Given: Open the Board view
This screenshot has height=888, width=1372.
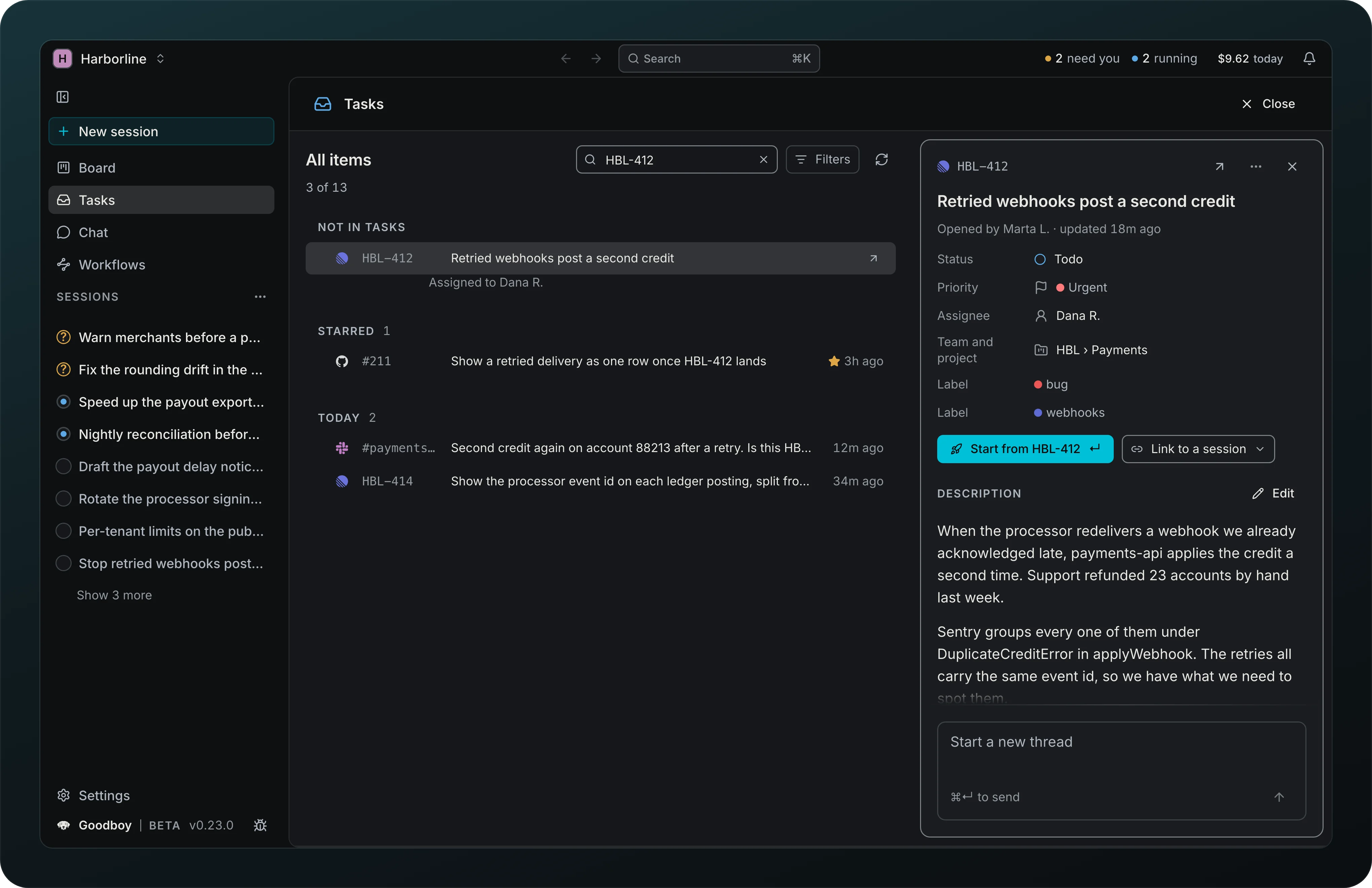Looking at the screenshot, I should pyautogui.click(x=161, y=168).
